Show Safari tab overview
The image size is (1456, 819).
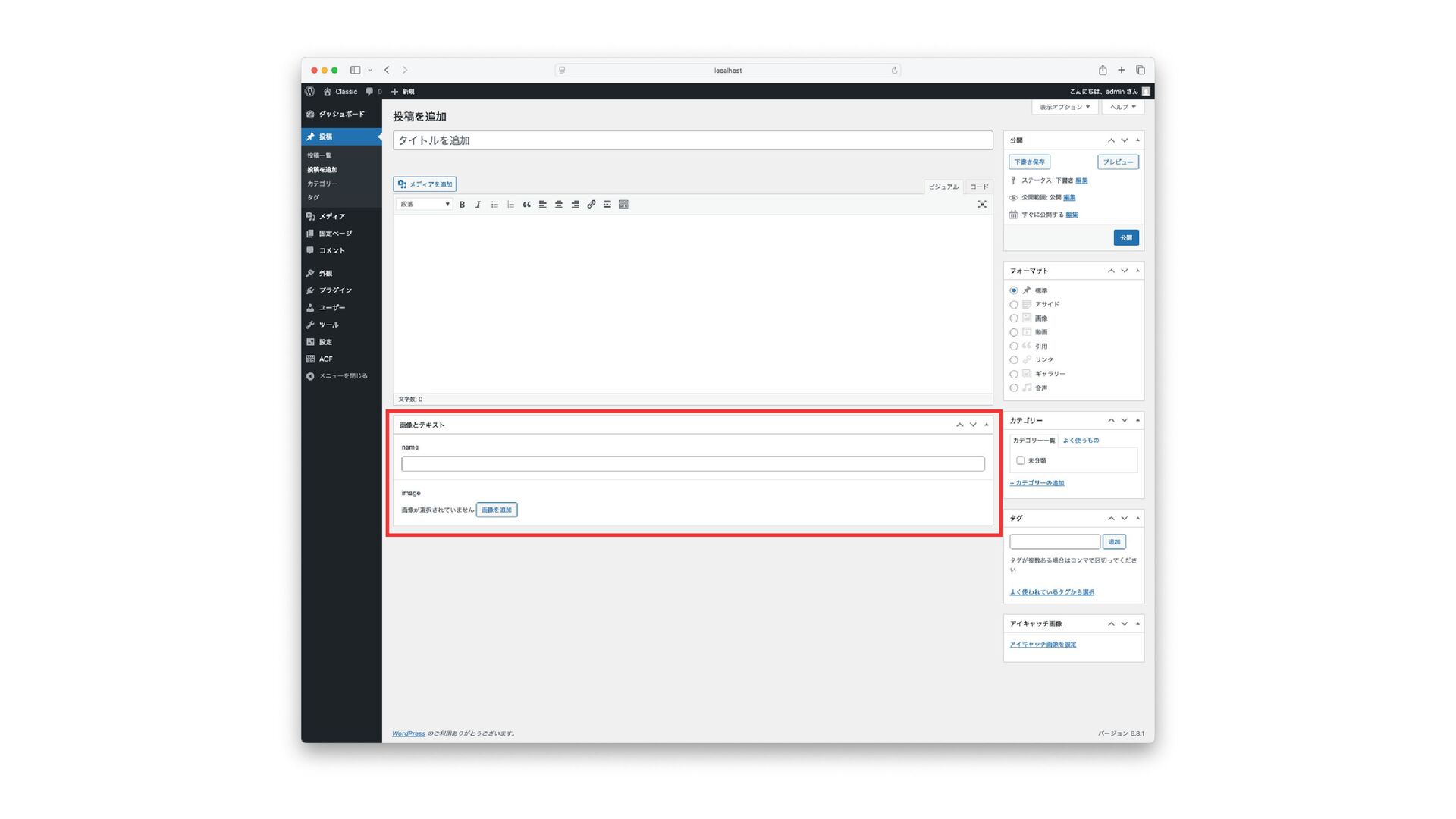click(1140, 70)
